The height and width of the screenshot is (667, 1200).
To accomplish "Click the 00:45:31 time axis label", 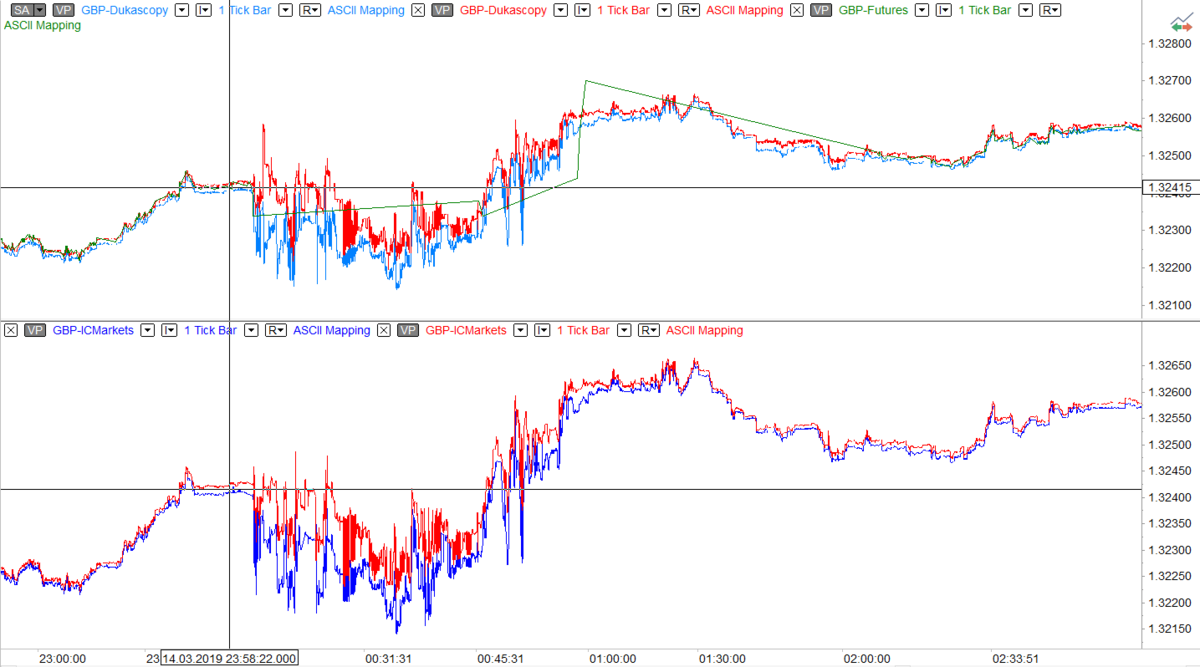I will (501, 659).
